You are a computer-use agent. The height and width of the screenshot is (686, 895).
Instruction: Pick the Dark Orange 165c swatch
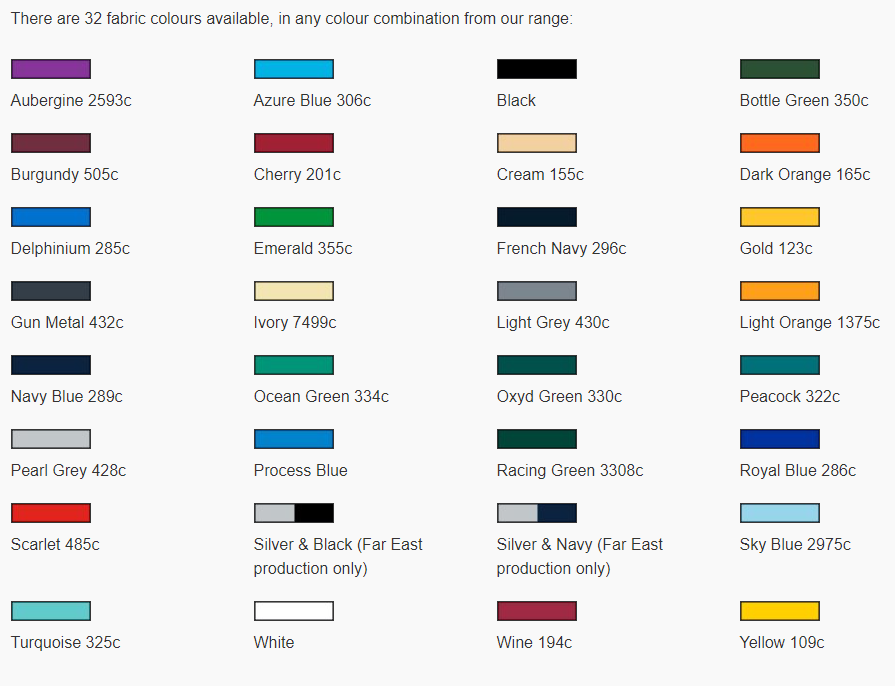pyautogui.click(x=780, y=143)
